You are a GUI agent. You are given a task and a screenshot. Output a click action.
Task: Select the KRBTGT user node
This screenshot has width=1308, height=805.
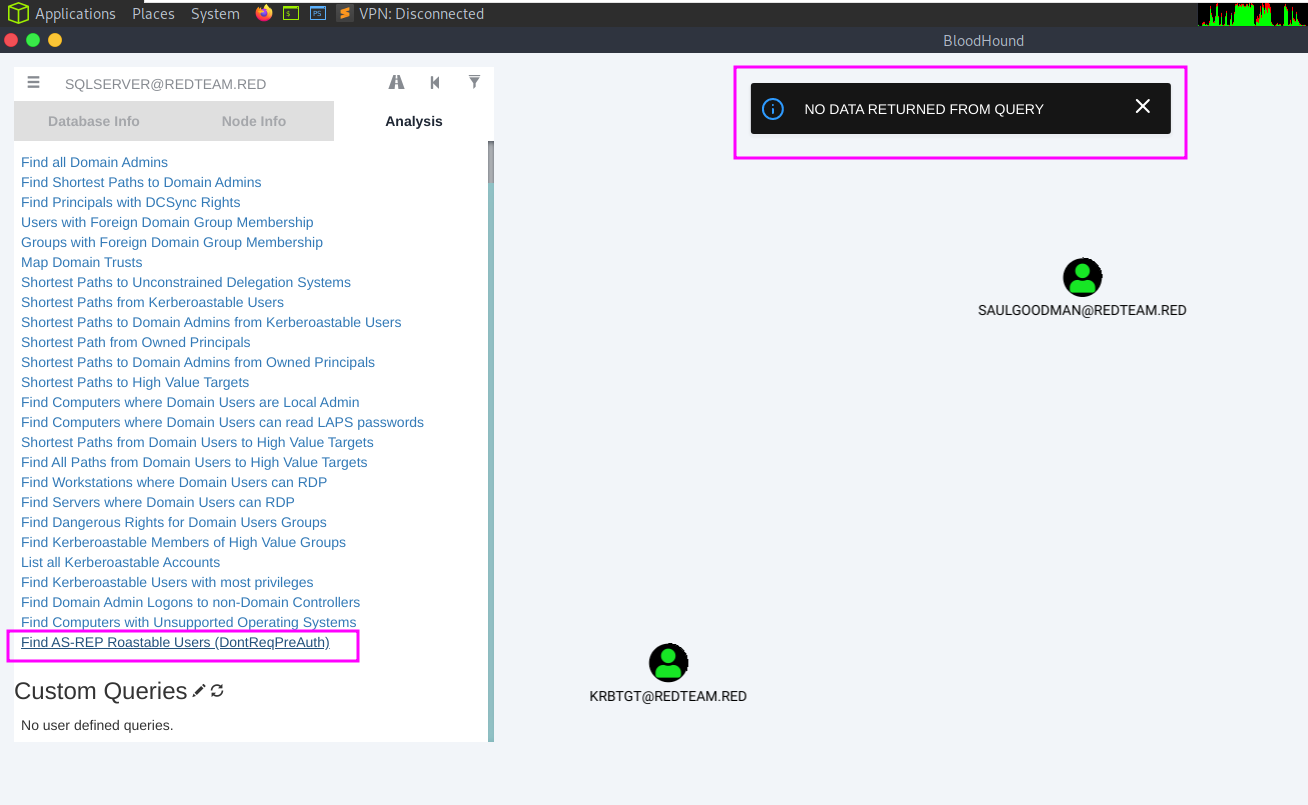(668, 663)
